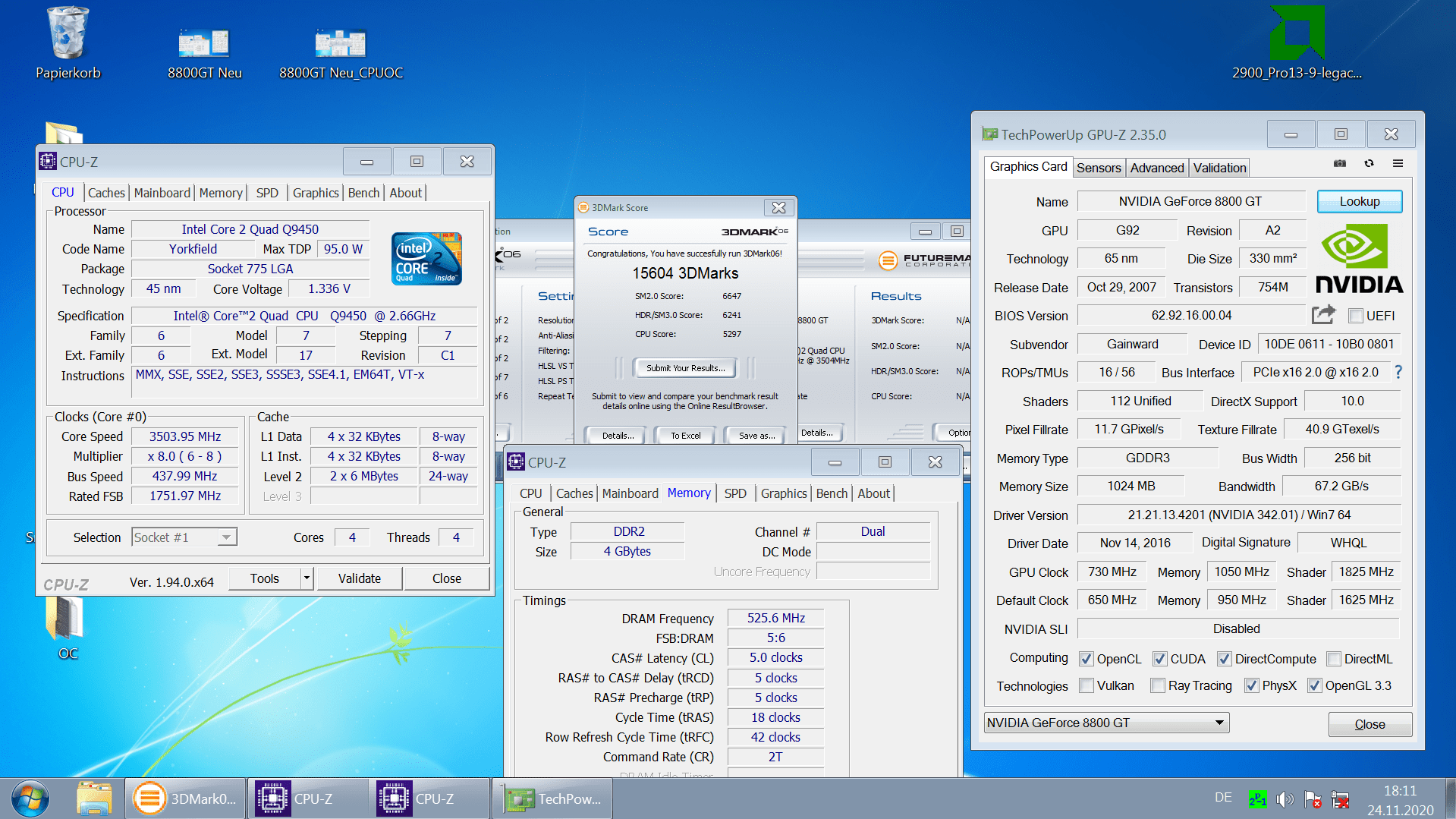Toggle the PhysX checkbox
Viewport: 1456px width, 819px height.
(1252, 685)
